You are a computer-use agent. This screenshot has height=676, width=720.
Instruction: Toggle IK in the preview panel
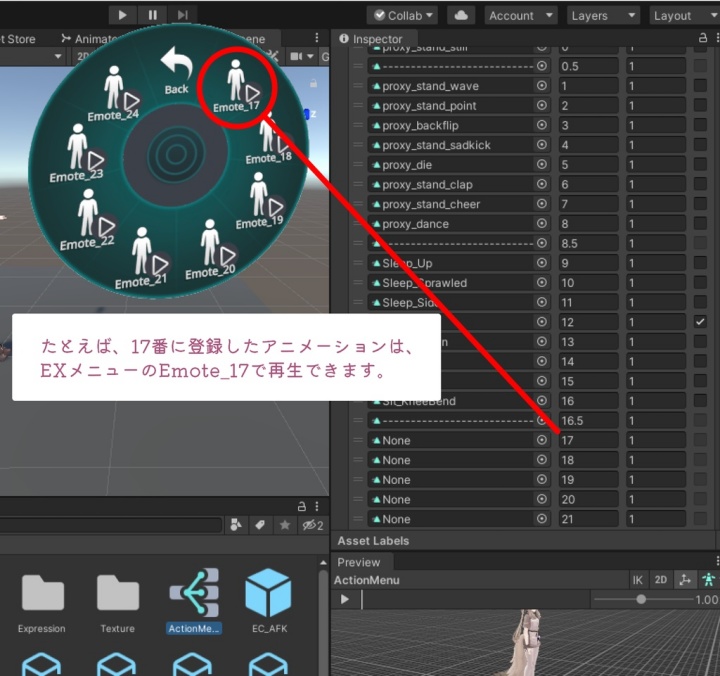point(638,580)
